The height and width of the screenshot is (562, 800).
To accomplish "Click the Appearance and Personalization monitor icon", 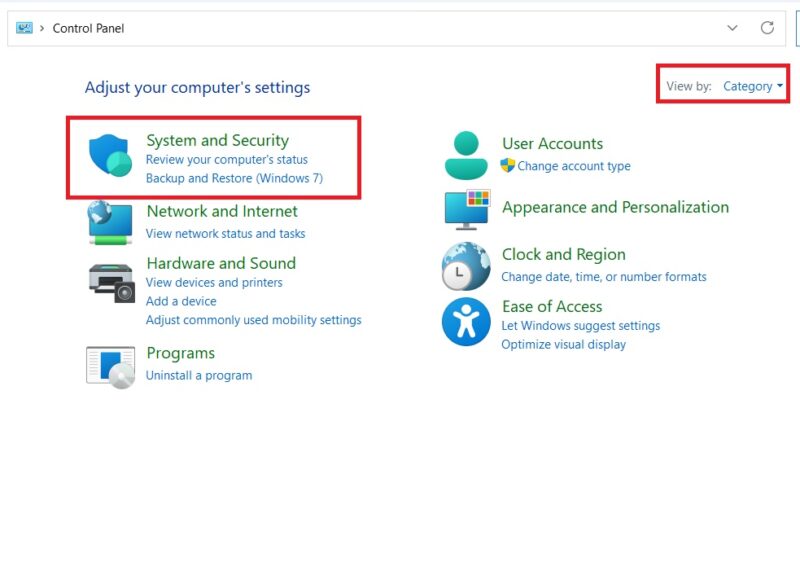I will pyautogui.click(x=467, y=210).
